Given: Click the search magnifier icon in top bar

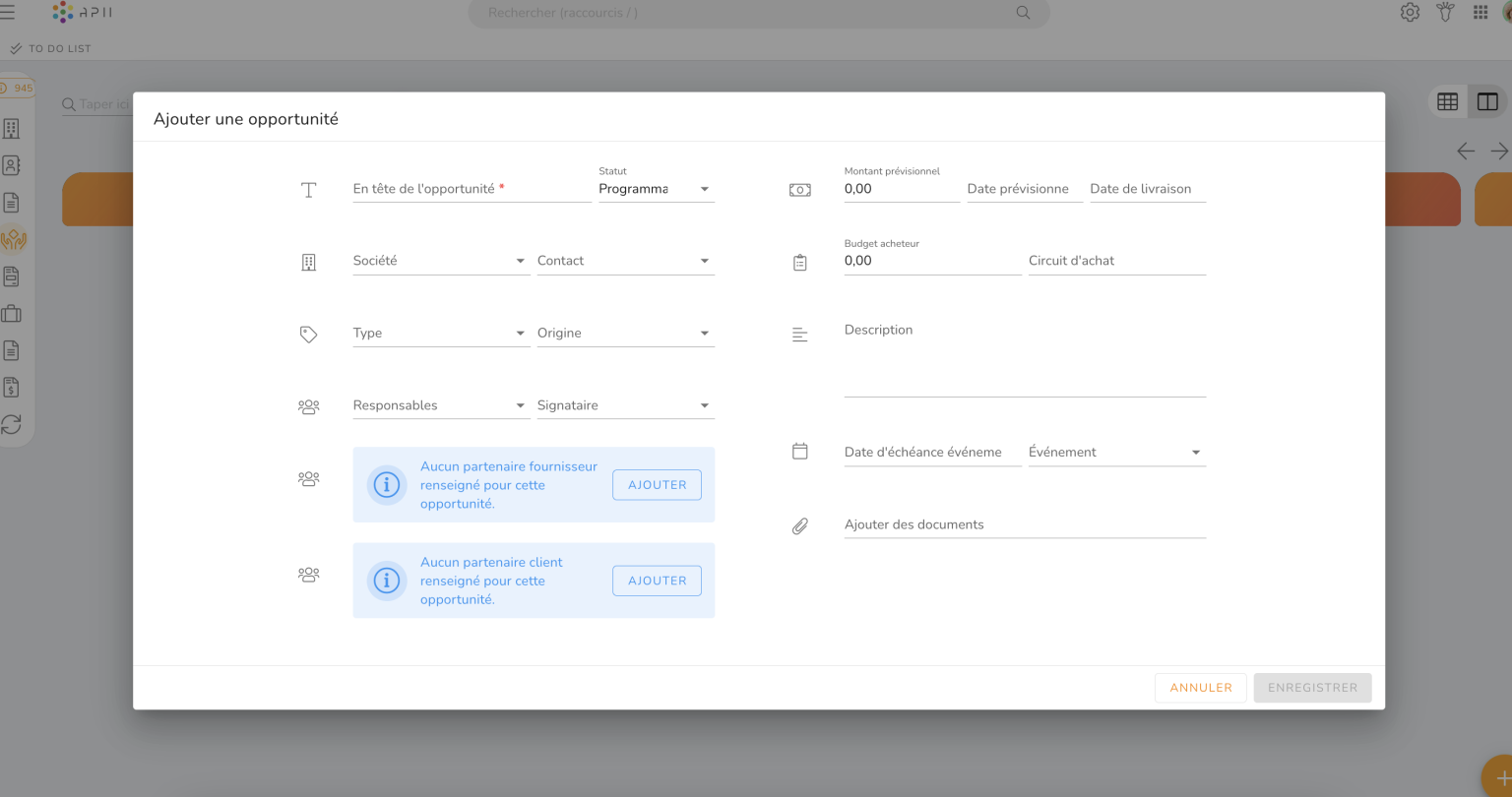Looking at the screenshot, I should (1023, 13).
